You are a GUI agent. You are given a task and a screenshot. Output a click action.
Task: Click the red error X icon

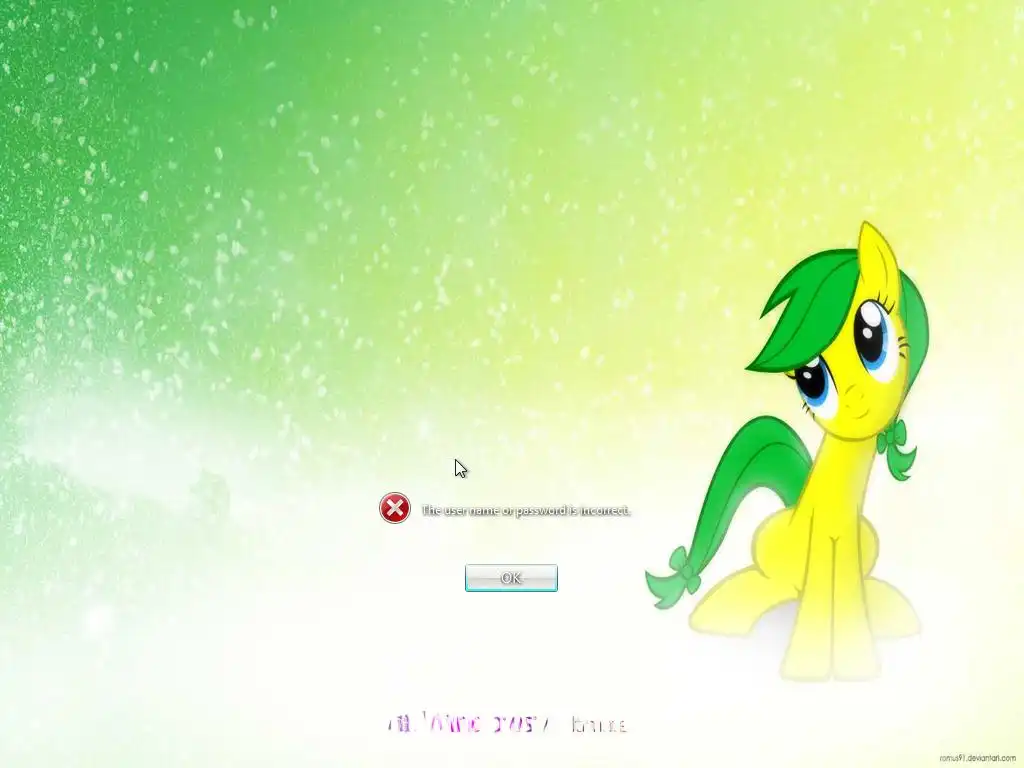(x=394, y=508)
